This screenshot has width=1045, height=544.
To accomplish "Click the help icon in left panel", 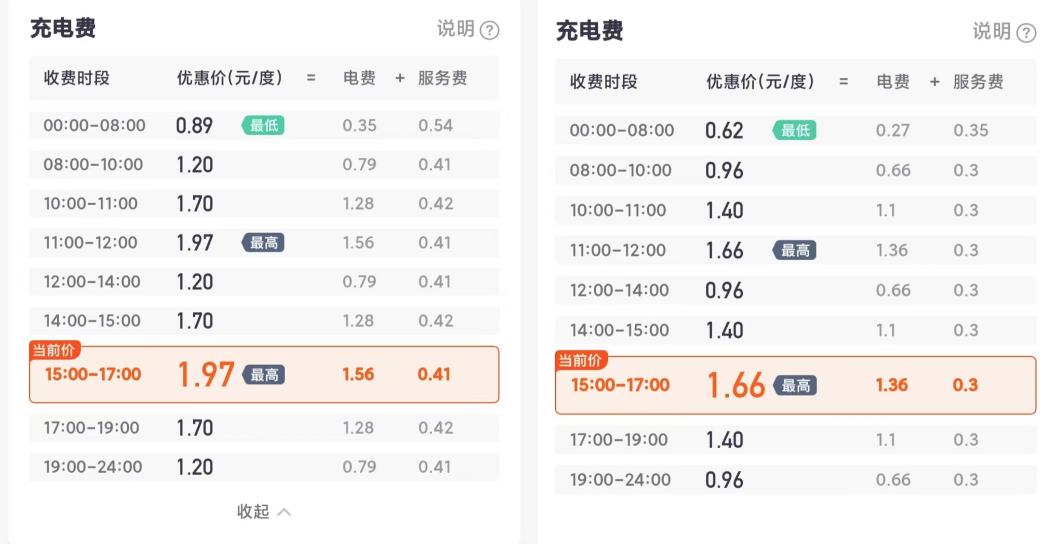I will (489, 30).
